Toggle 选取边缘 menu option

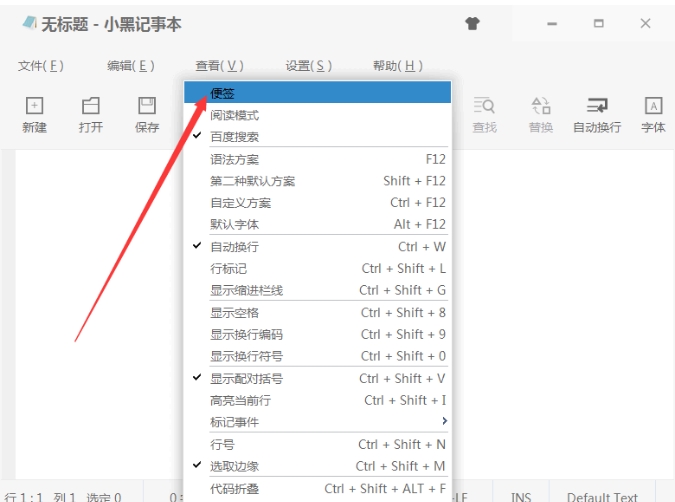coord(318,466)
